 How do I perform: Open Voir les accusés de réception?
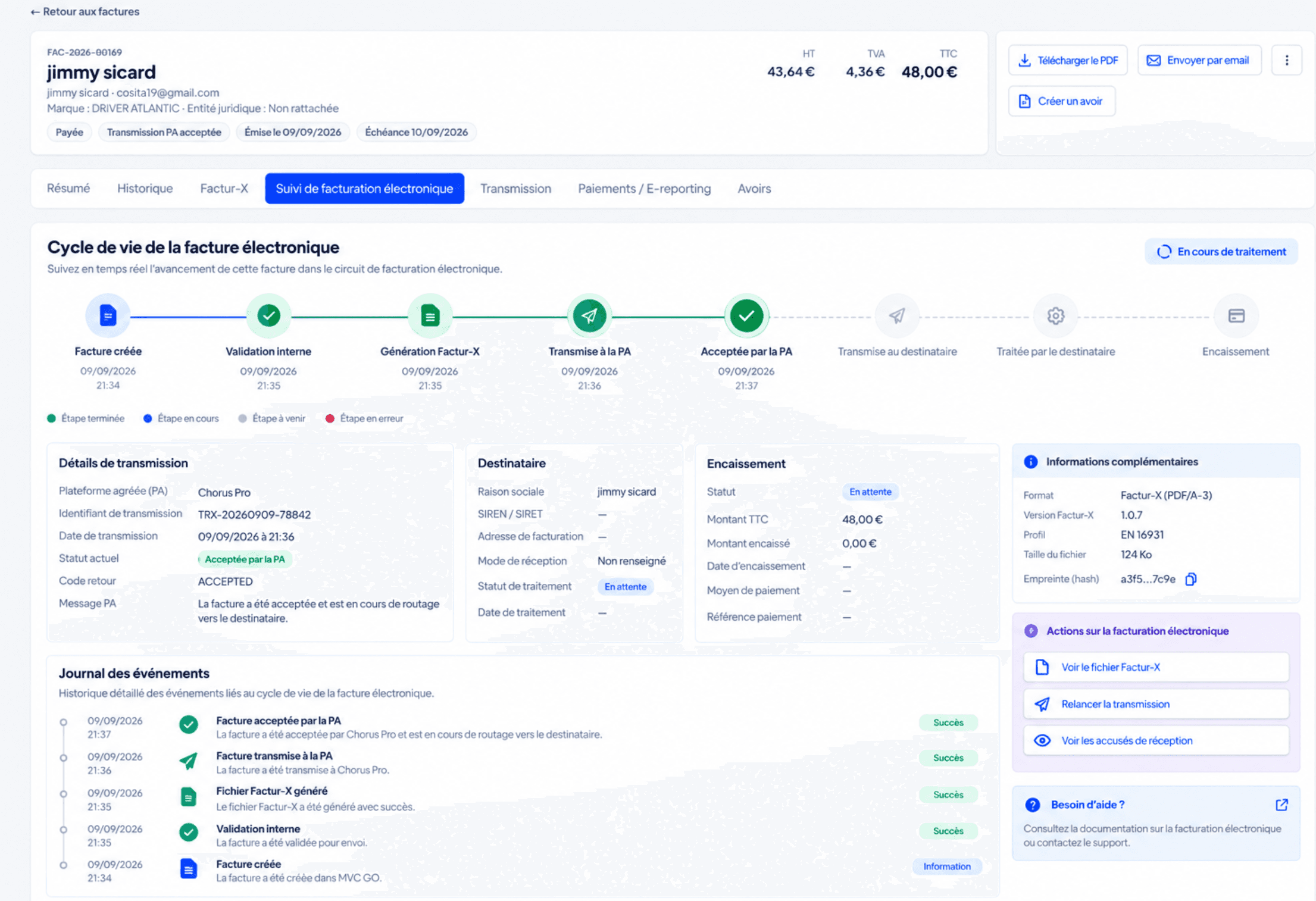click(x=1156, y=740)
